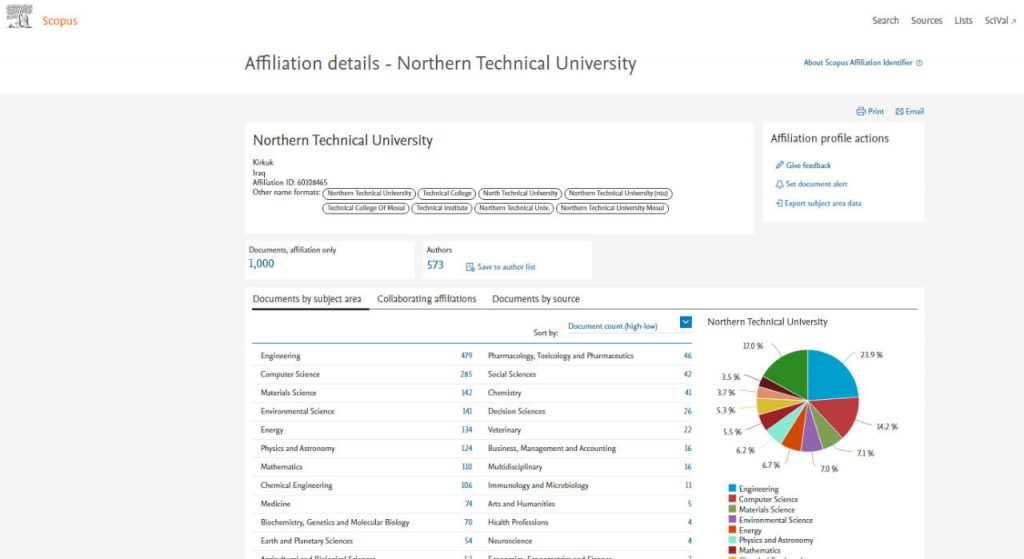Open the Search menu item
1024x559 pixels.
(x=886, y=21)
